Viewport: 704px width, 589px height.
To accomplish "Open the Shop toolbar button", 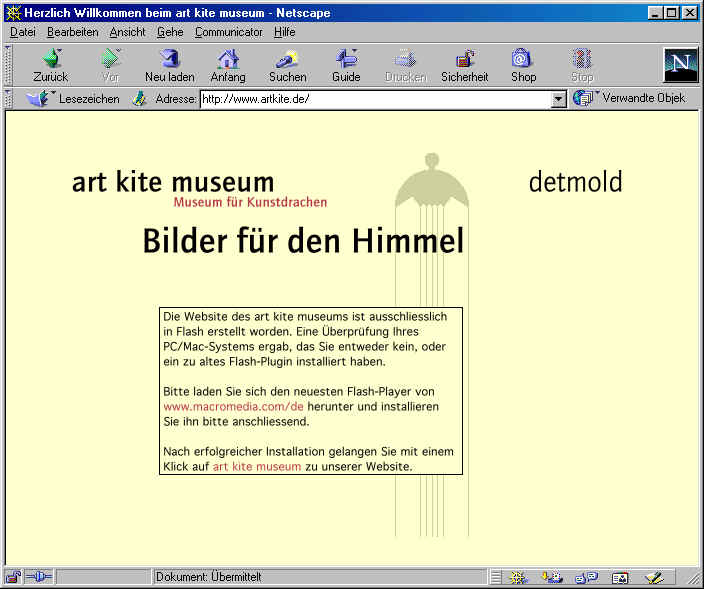I will (x=523, y=66).
